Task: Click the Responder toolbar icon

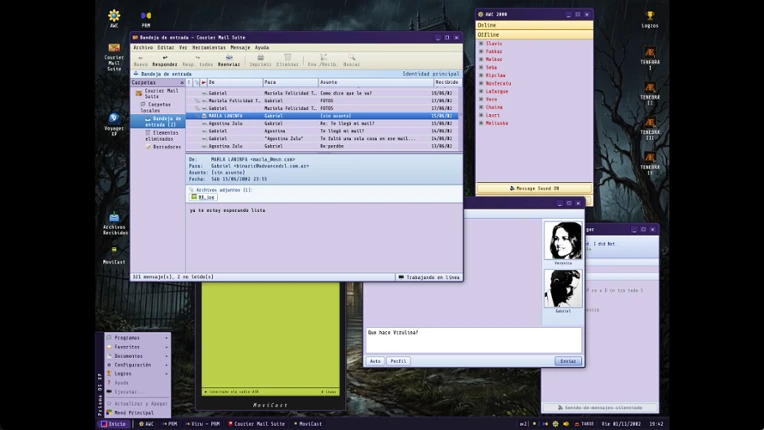Action: point(165,57)
